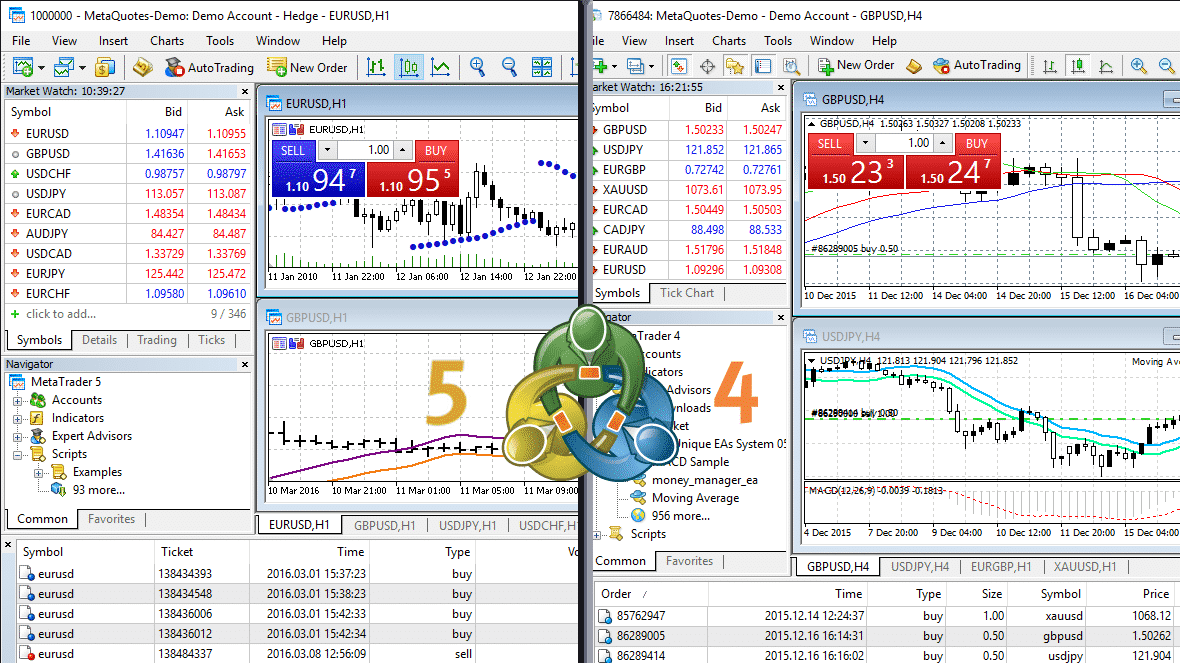
Task: Open dropdown arrow beside MetaTrader 5 new chart
Action: click(41, 68)
